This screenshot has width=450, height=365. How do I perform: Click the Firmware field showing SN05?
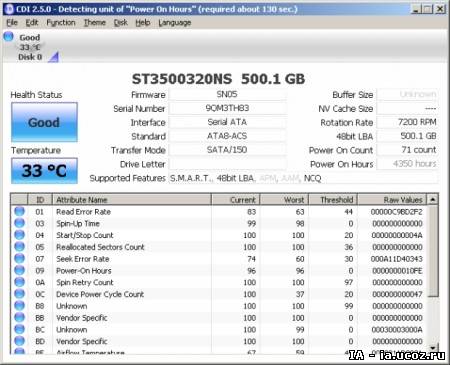227,94
